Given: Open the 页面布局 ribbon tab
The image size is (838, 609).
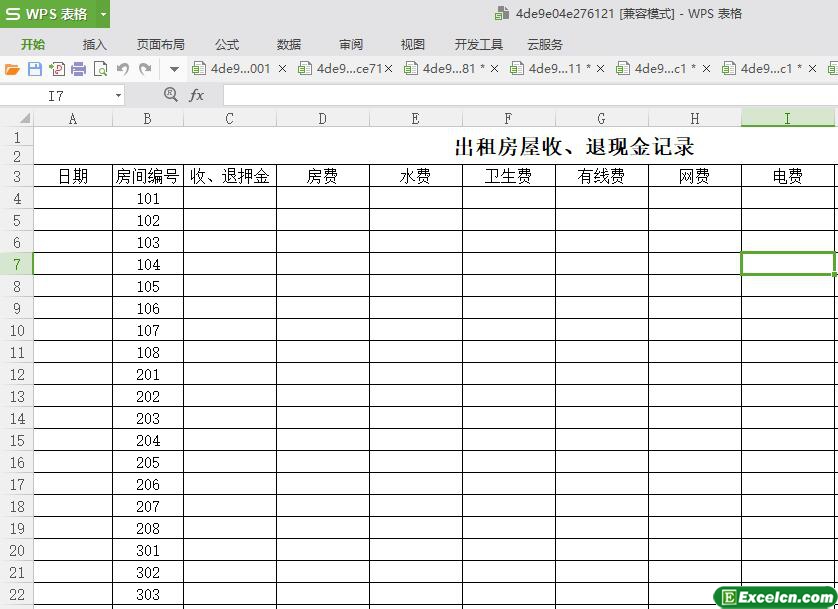Looking at the screenshot, I should (160, 44).
